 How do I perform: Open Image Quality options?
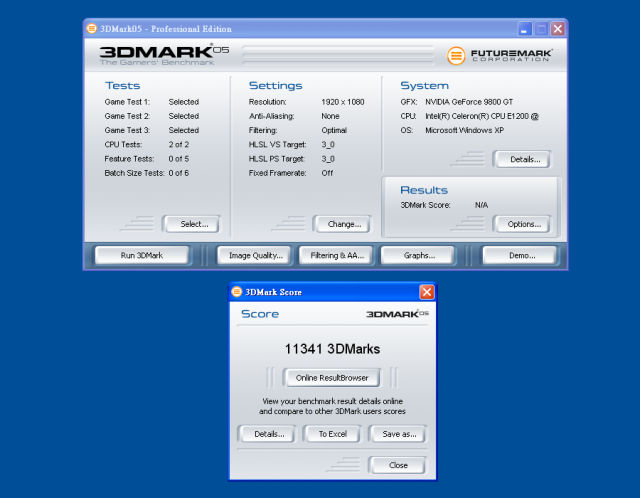click(256, 256)
